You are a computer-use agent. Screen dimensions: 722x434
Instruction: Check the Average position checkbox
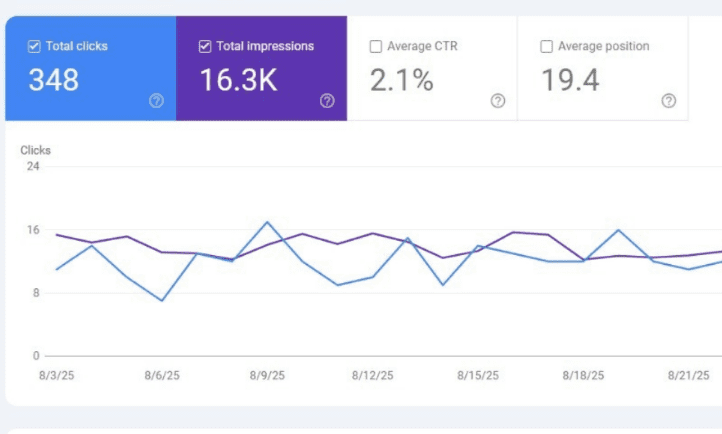547,46
